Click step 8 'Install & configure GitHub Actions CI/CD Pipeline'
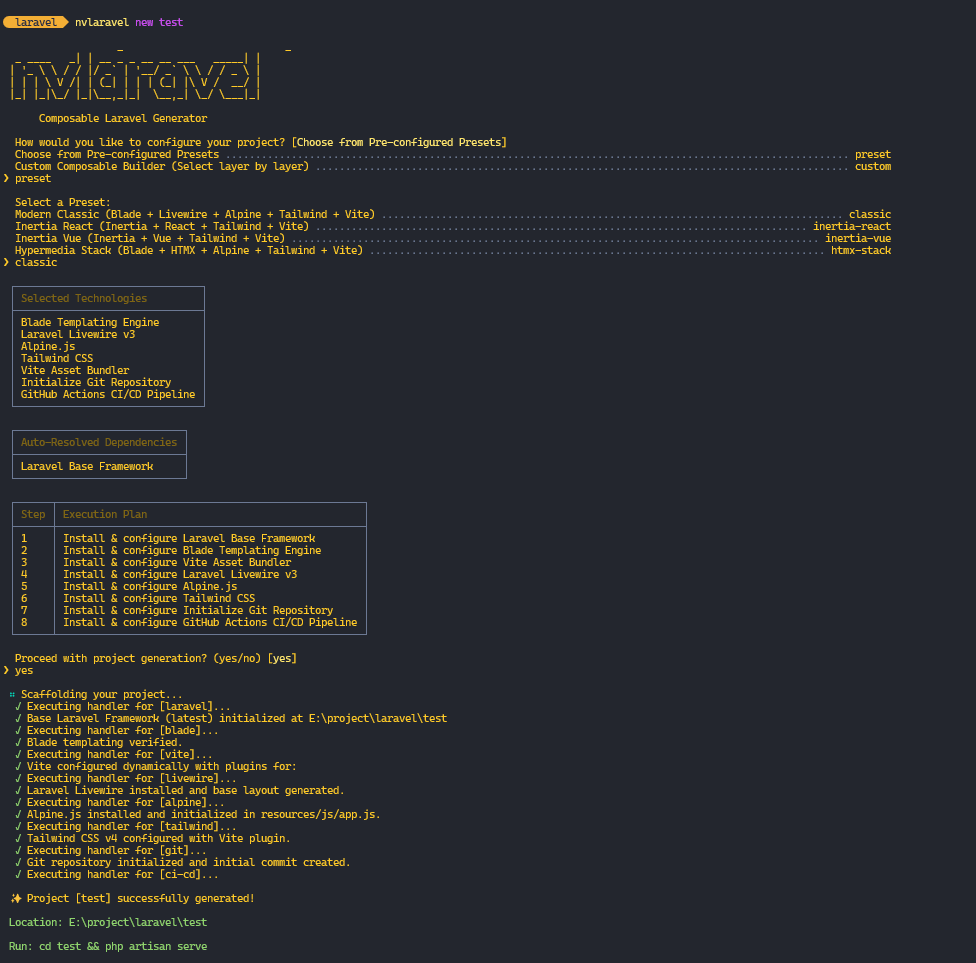Image resolution: width=976 pixels, height=963 pixels. [210, 622]
